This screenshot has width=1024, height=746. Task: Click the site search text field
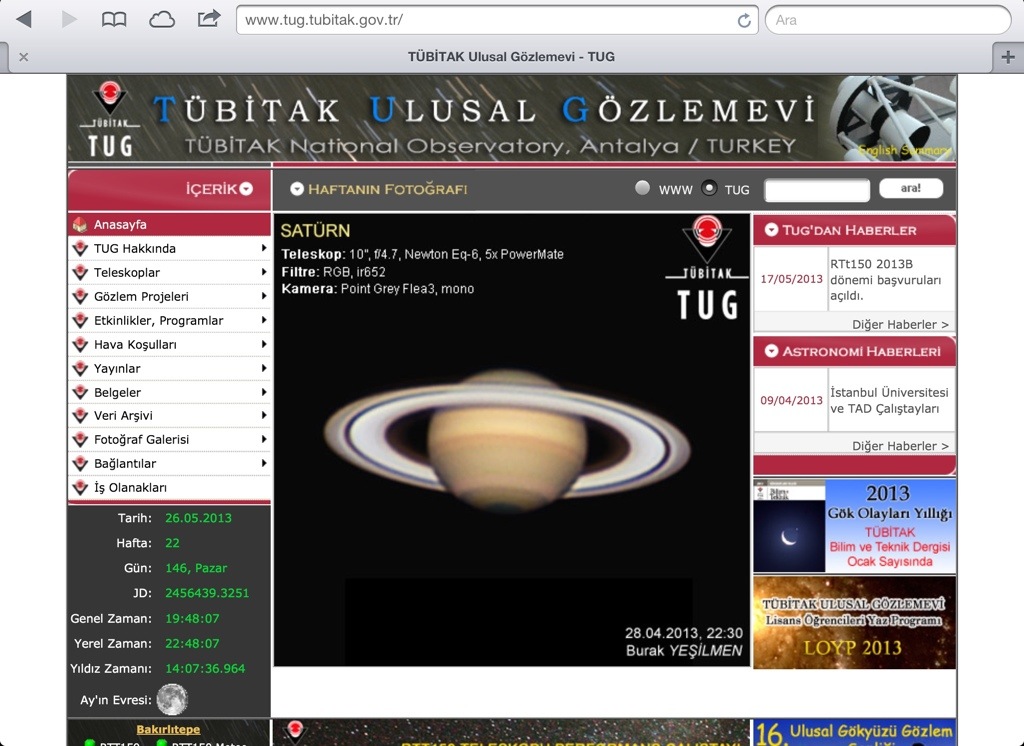point(817,190)
